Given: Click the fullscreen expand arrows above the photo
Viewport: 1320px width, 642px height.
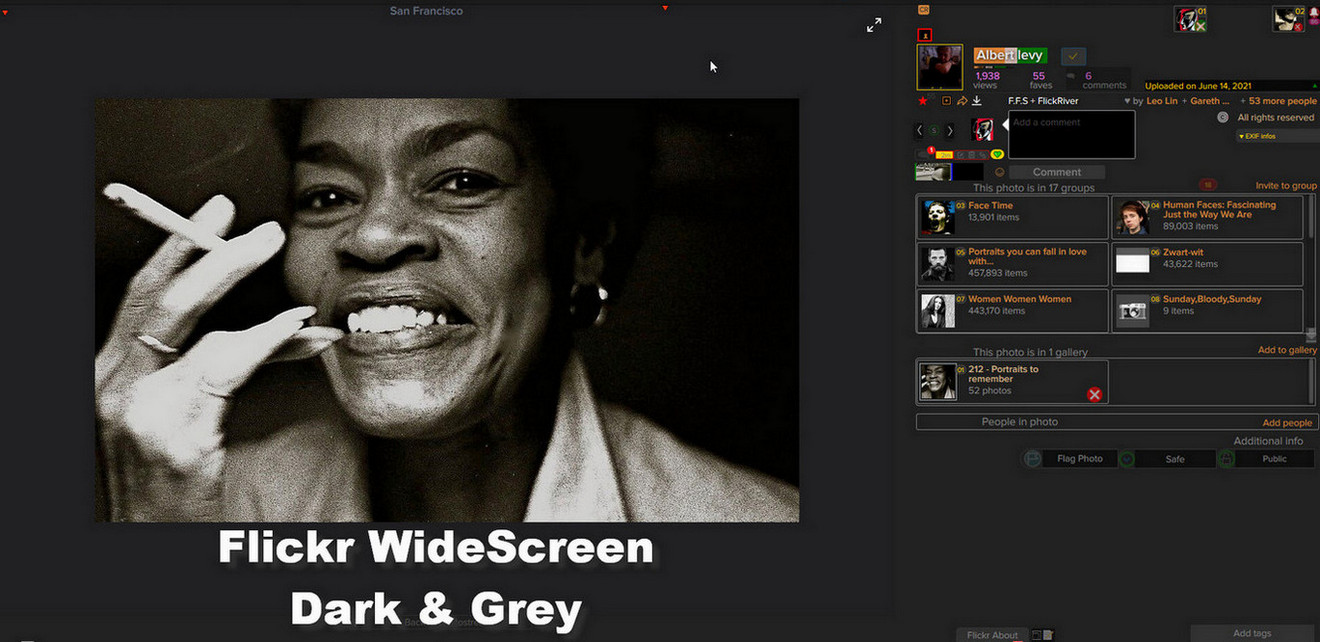Looking at the screenshot, I should coord(873,25).
